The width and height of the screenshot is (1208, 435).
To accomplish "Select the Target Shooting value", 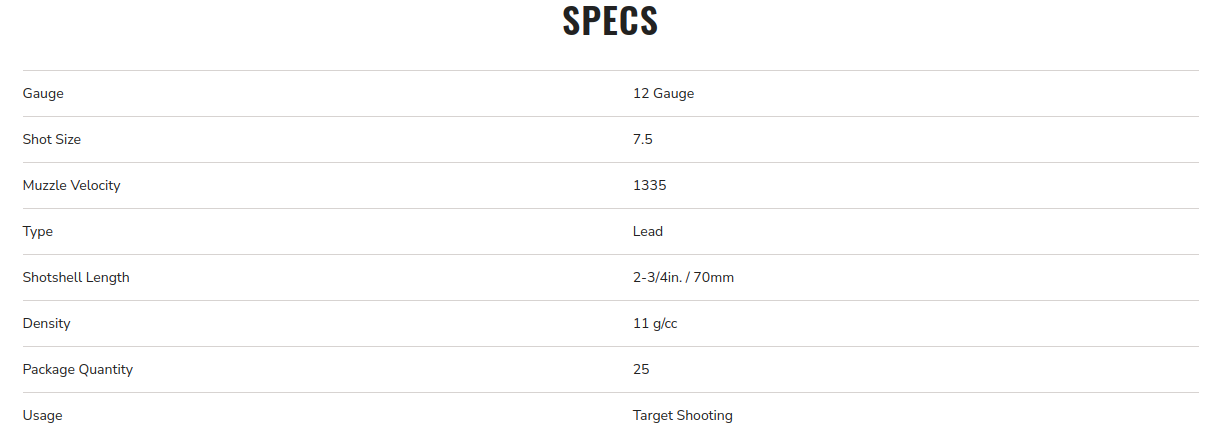I will [x=683, y=415].
